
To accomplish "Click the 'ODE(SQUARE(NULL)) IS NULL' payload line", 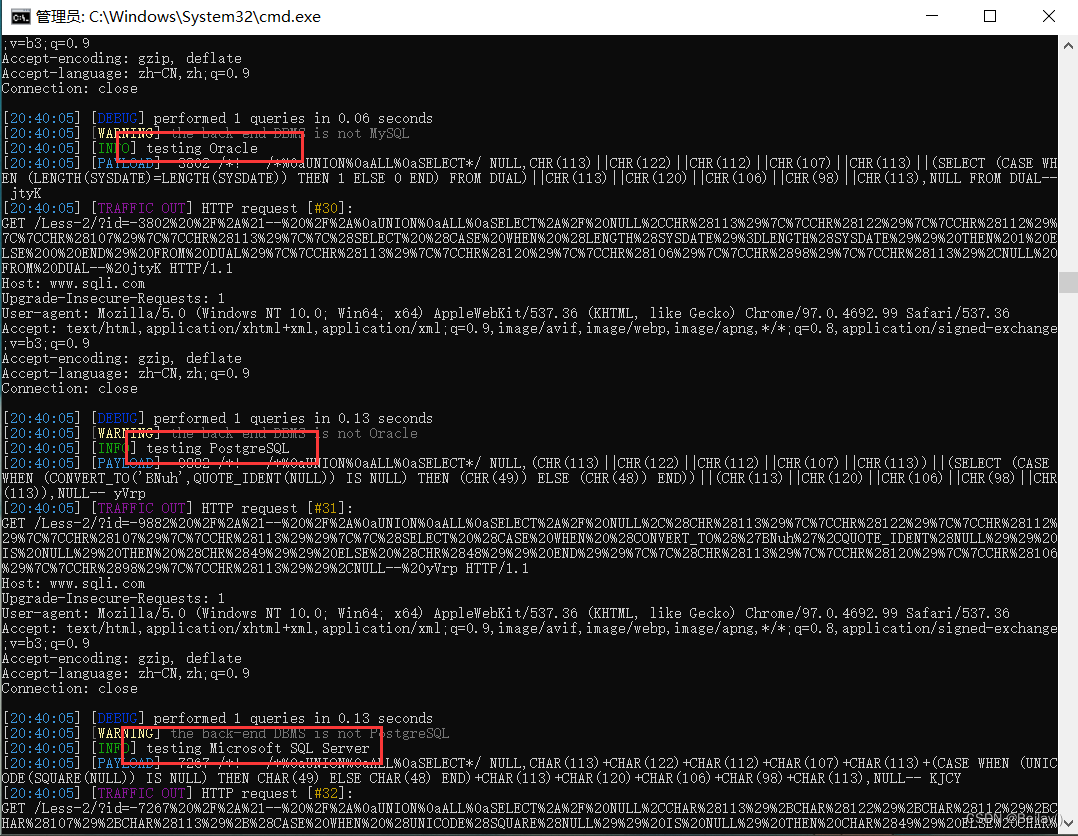I will click(481, 778).
